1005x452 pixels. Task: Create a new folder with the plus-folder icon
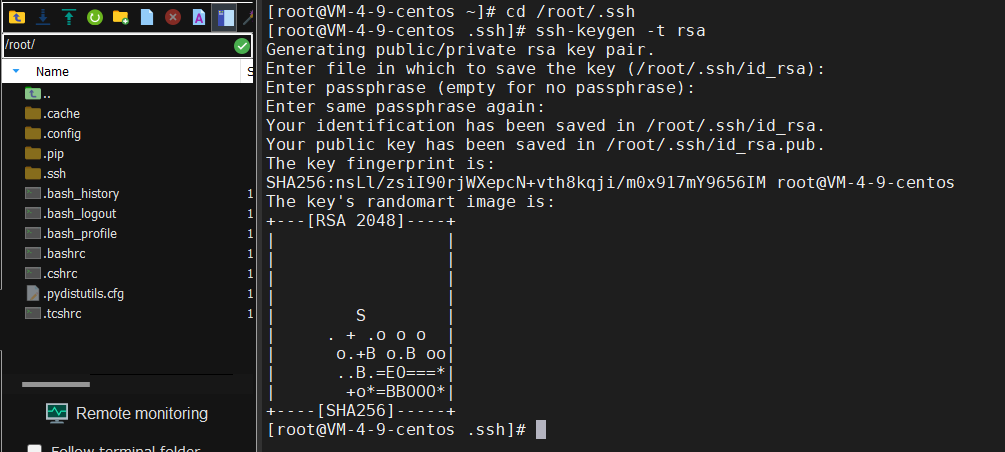(x=120, y=17)
